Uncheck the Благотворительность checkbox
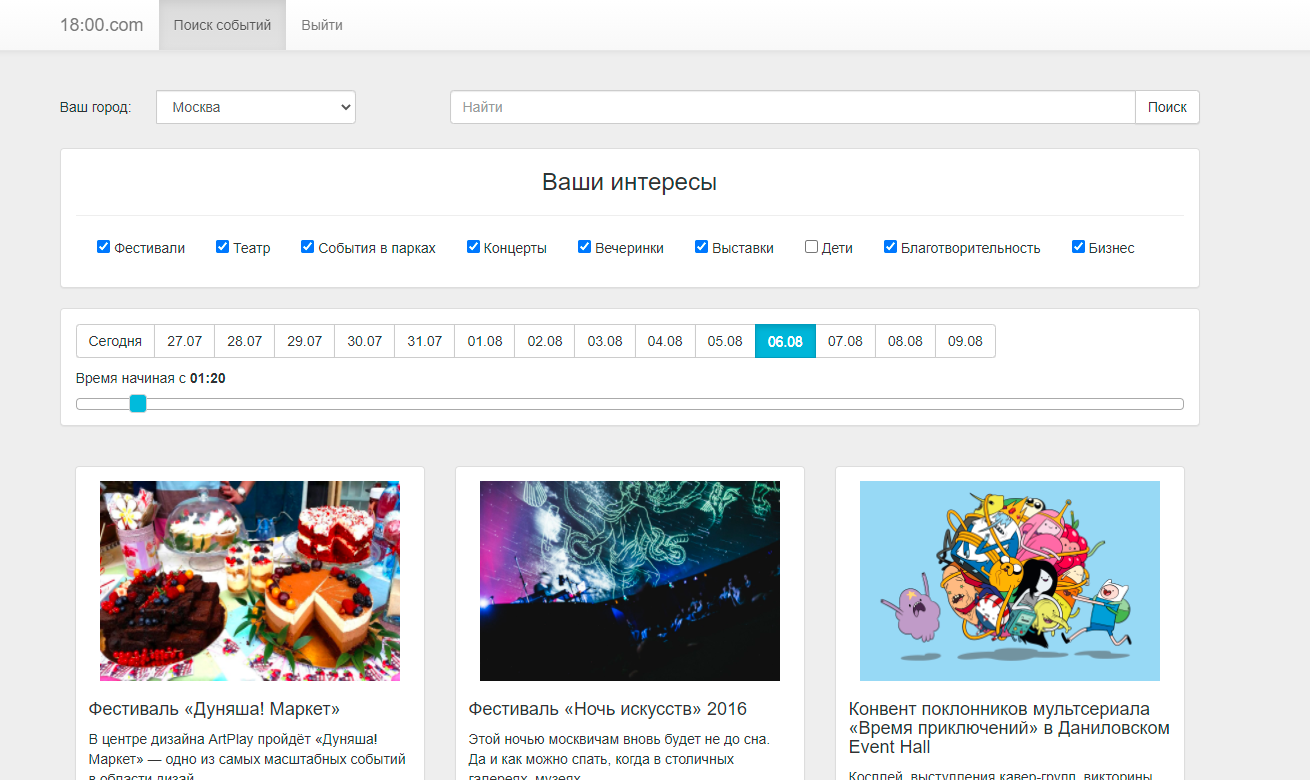1310x780 pixels. tap(890, 247)
